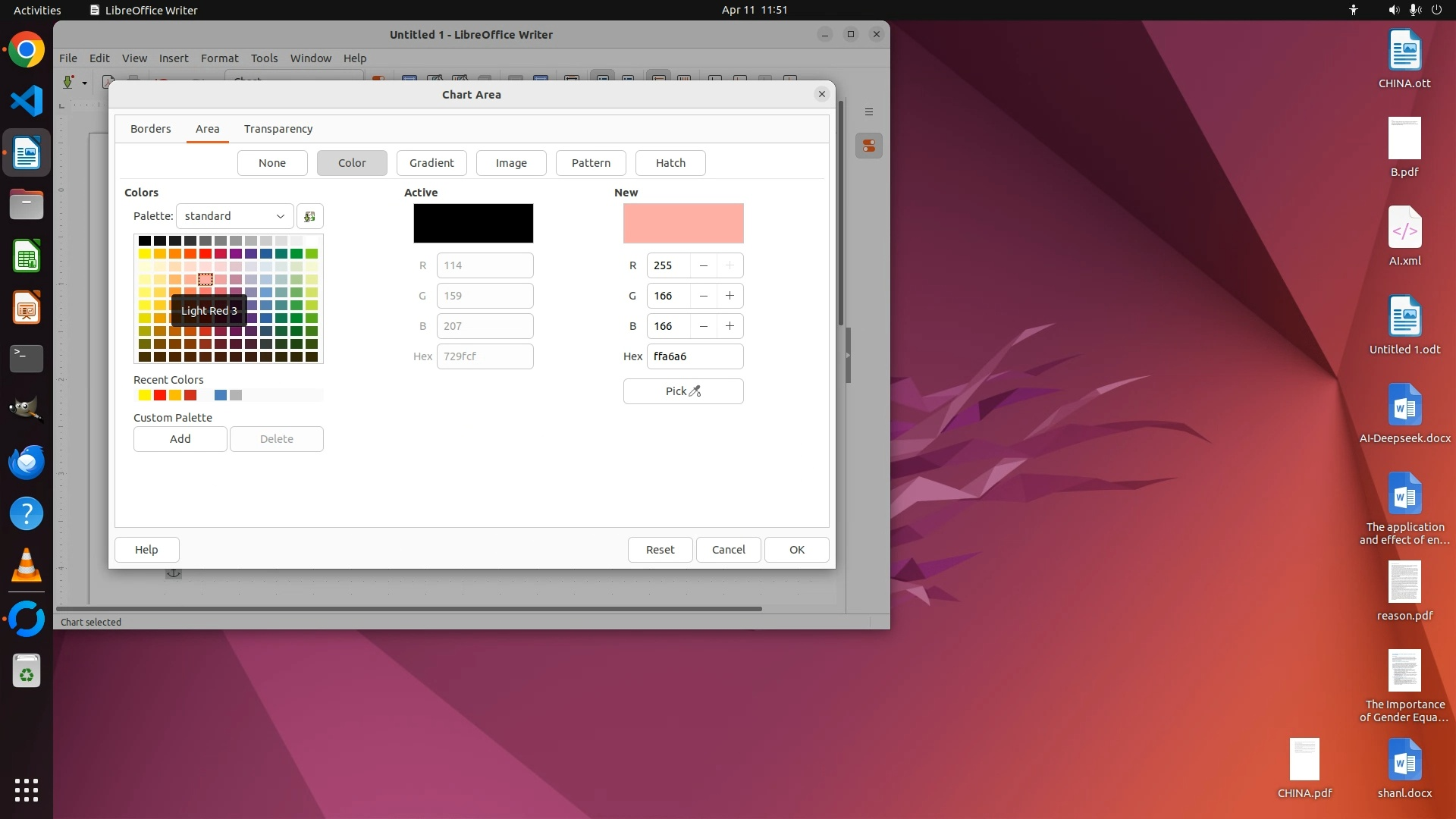Click the new color Hex input field
The width and height of the screenshot is (1456, 819).
(x=695, y=356)
